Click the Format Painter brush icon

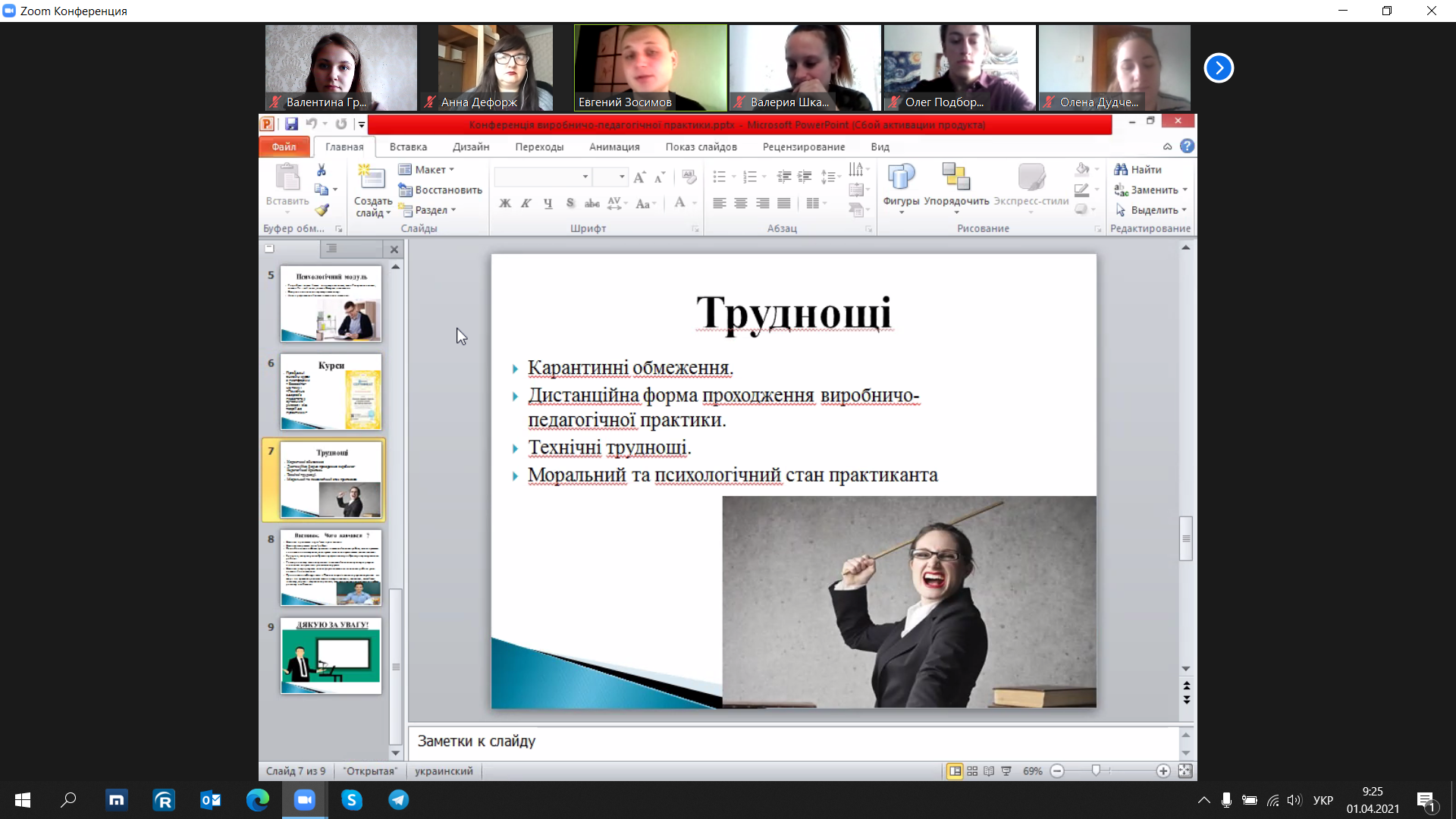pyautogui.click(x=322, y=210)
